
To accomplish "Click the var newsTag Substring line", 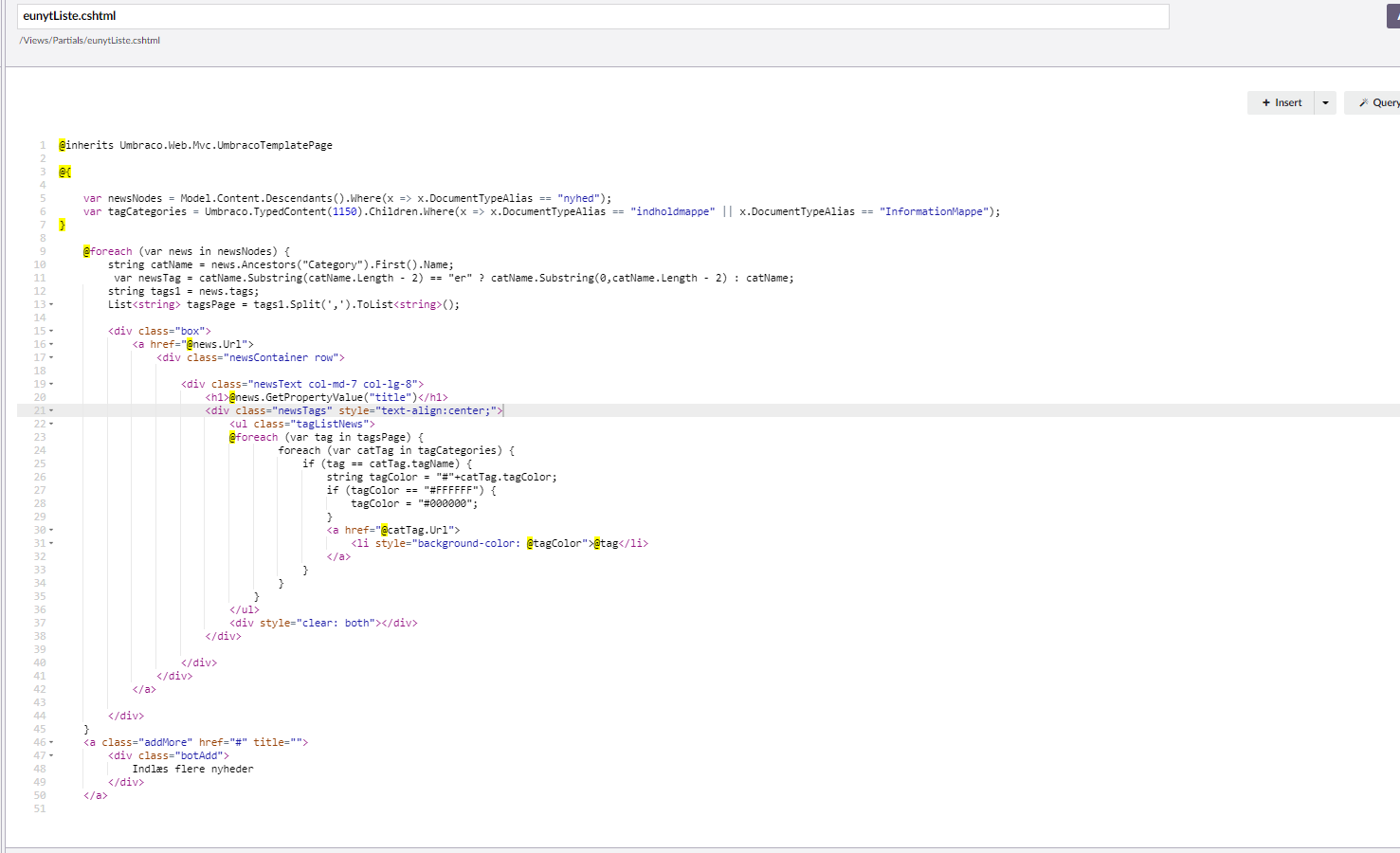I will click(454, 278).
